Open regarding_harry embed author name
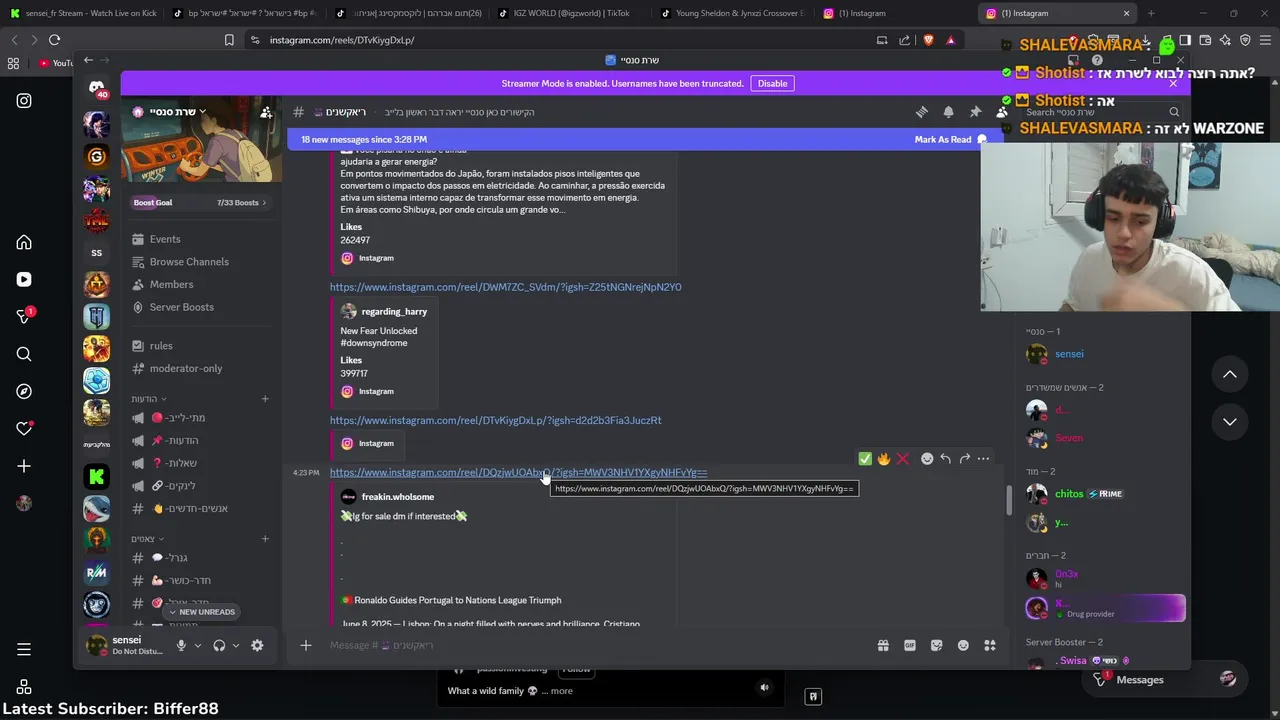Screen dimensions: 1280x720 [x=394, y=312]
